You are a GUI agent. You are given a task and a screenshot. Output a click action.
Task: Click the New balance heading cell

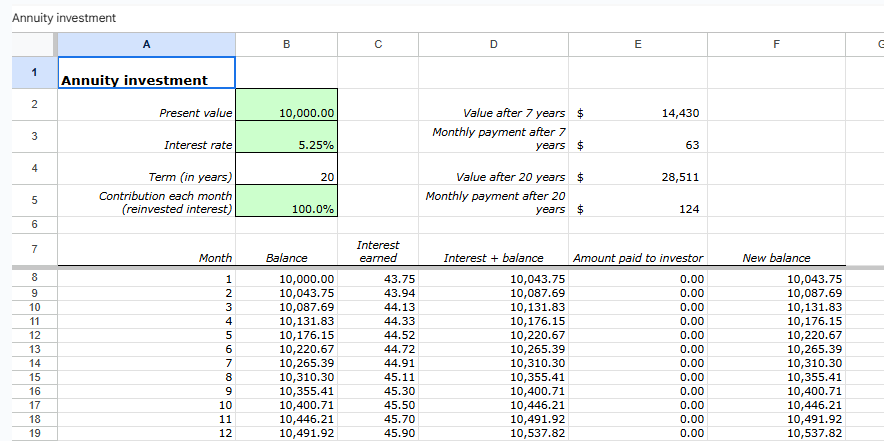776,258
